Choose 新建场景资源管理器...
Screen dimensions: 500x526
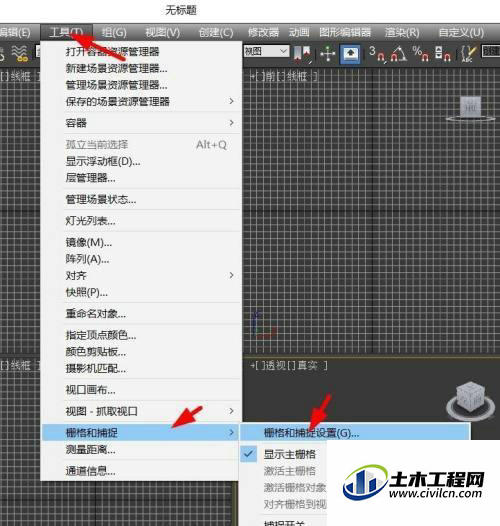point(141,68)
